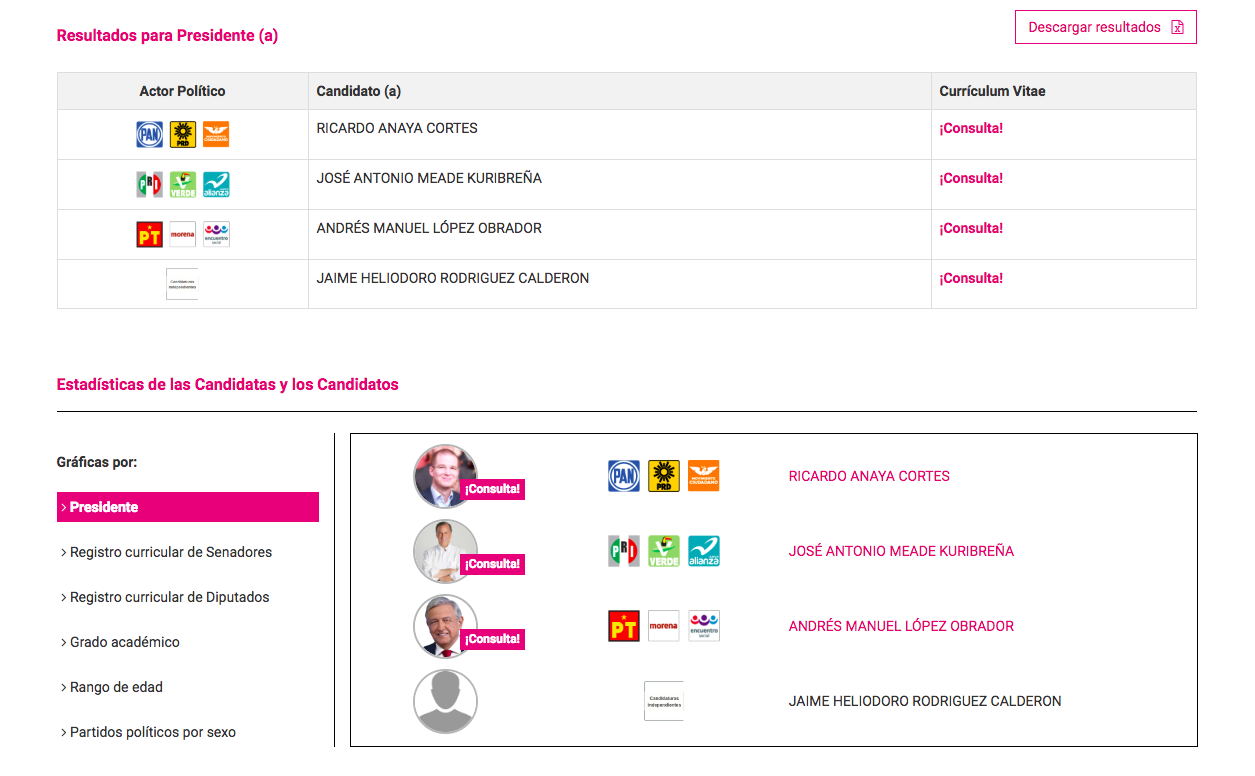Click the Nueva Alianza checkmark logo
Viewport: 1255px width, 776px height.
(x=215, y=184)
